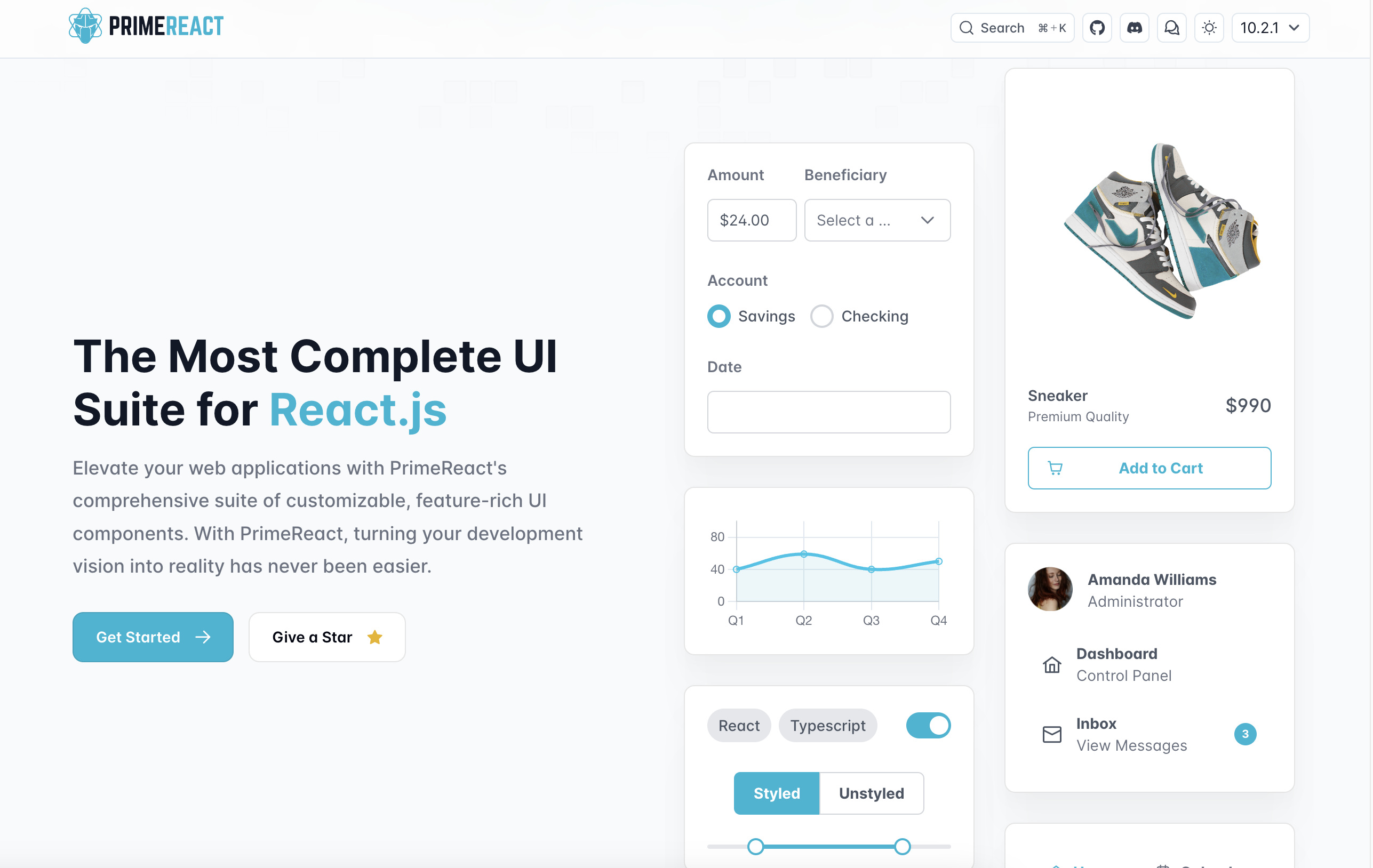1373x868 pixels.
Task: Open the Search box with ⌘+K
Action: [x=1011, y=28]
